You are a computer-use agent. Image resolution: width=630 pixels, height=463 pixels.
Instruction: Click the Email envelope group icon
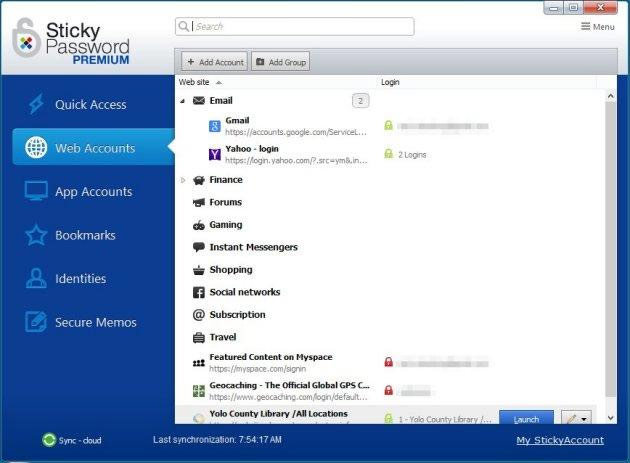[x=199, y=100]
